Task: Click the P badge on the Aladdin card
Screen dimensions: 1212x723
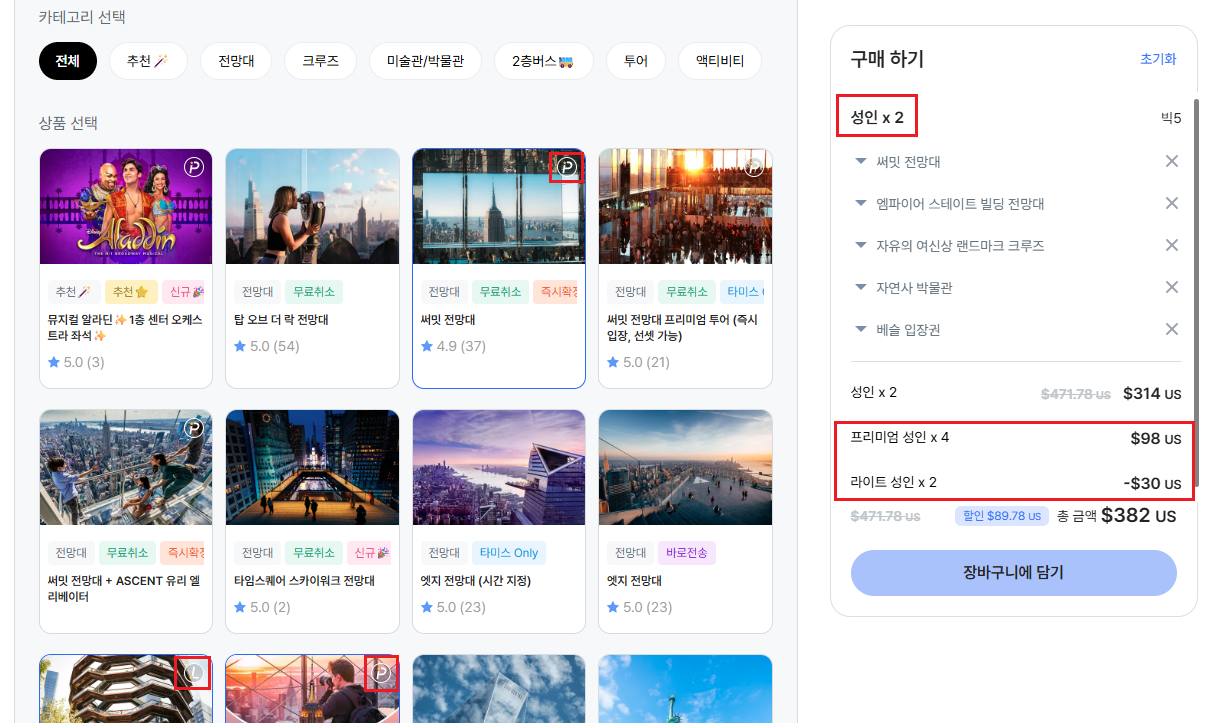Action: click(194, 167)
